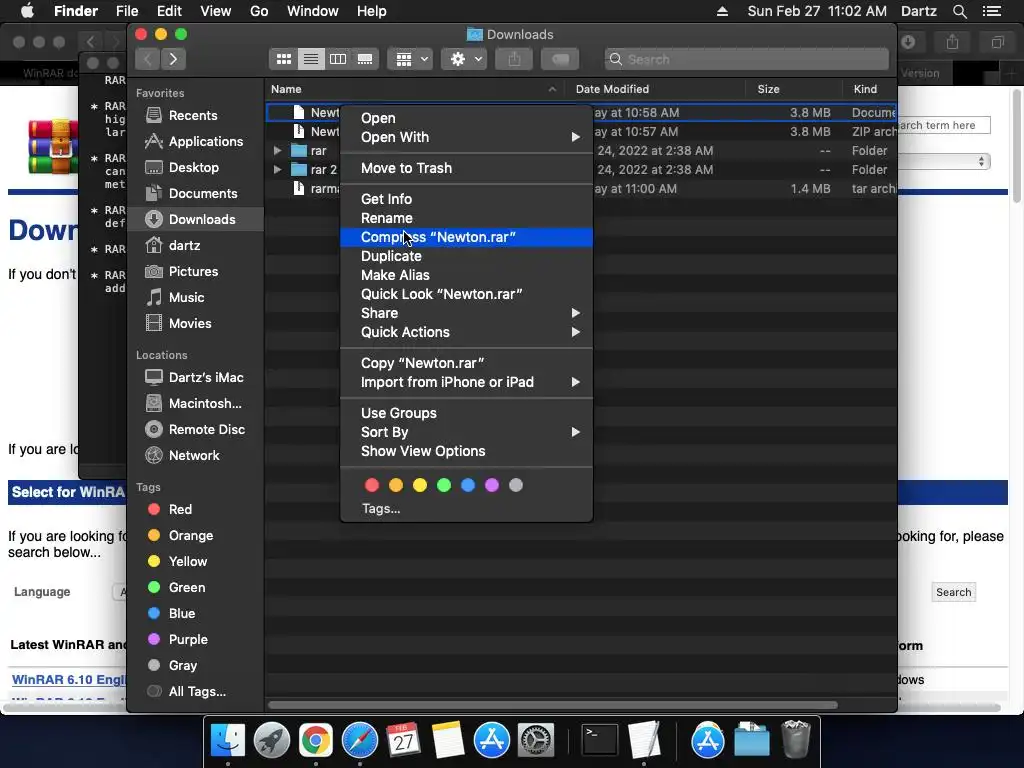Choose Duplicate in the context menu

[466, 257]
